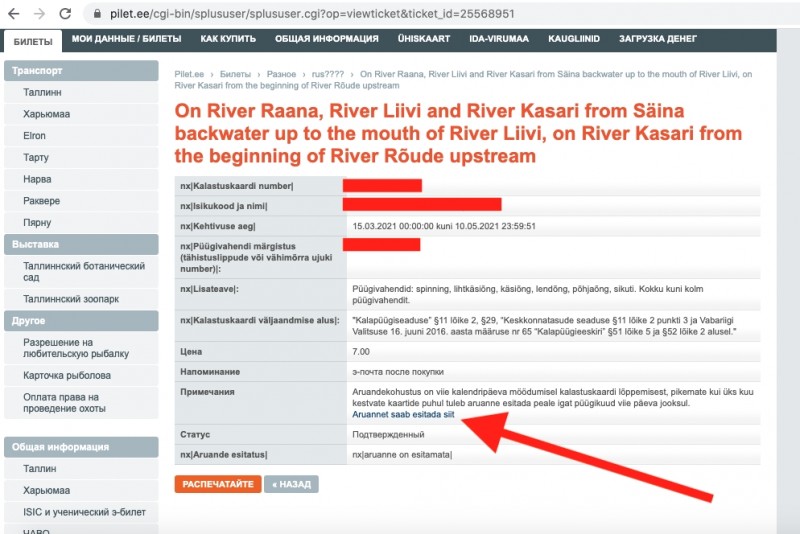The image size is (800, 534).
Task: Reload the page with refresh icon
Action: (65, 14)
